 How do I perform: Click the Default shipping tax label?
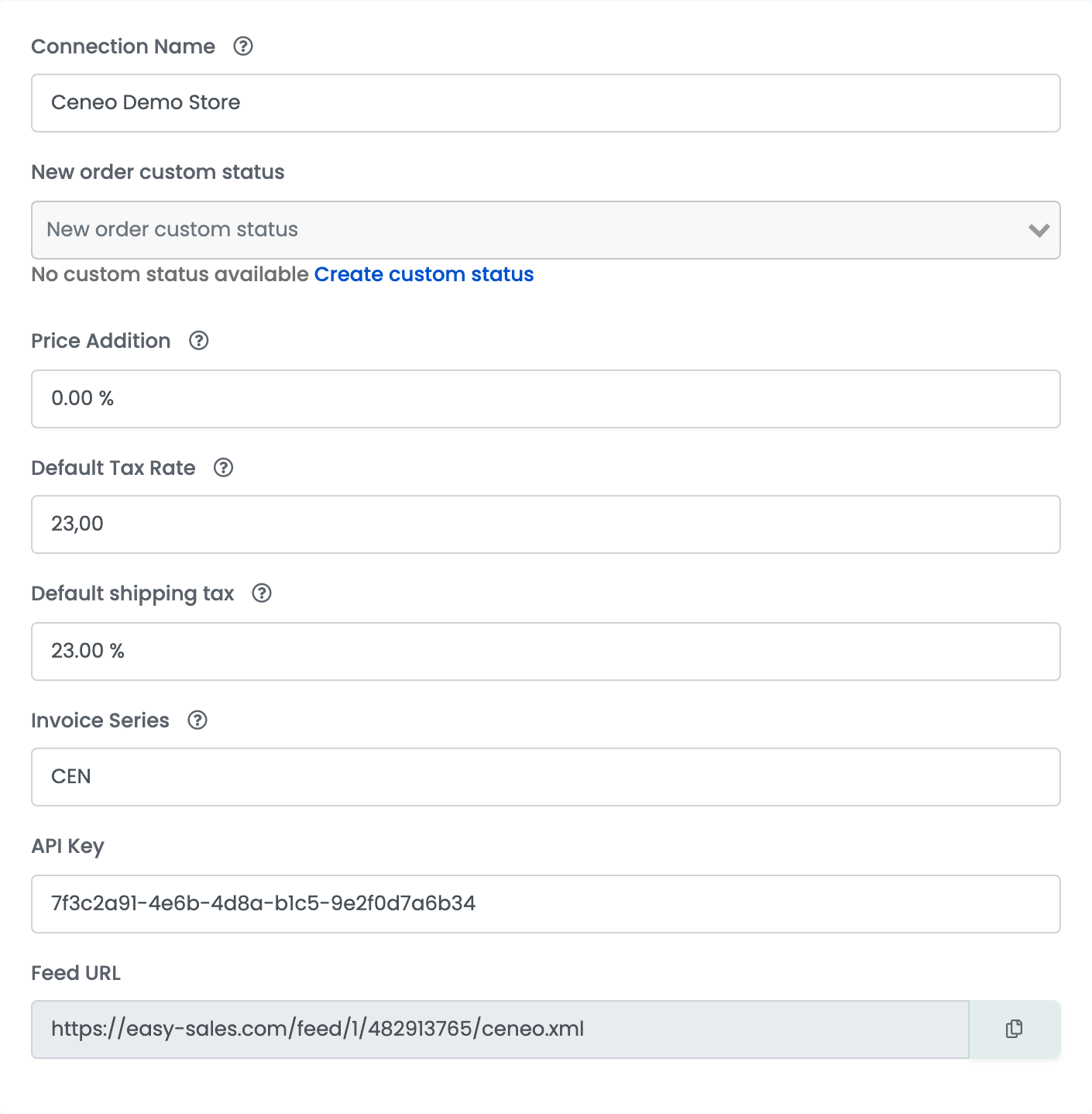[x=132, y=593]
